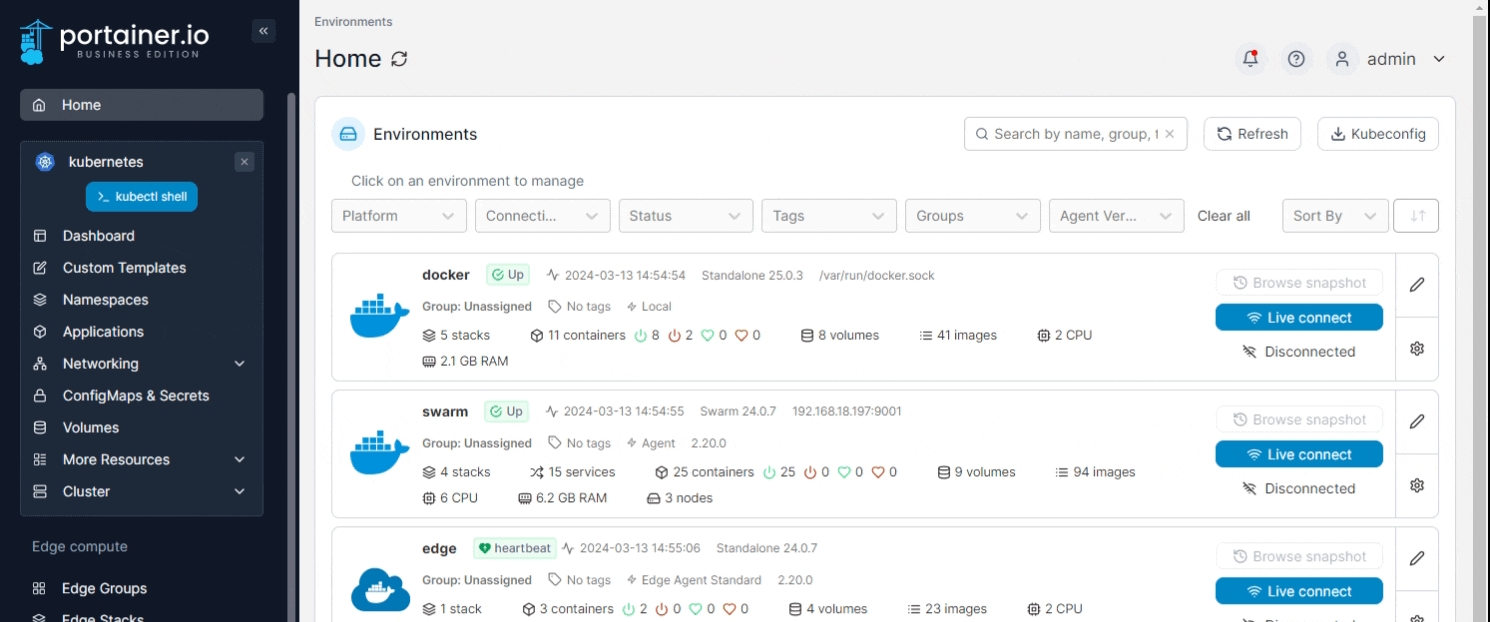Download Kubeconfig button
Viewport: 1490px width, 622px height.
coord(1377,134)
